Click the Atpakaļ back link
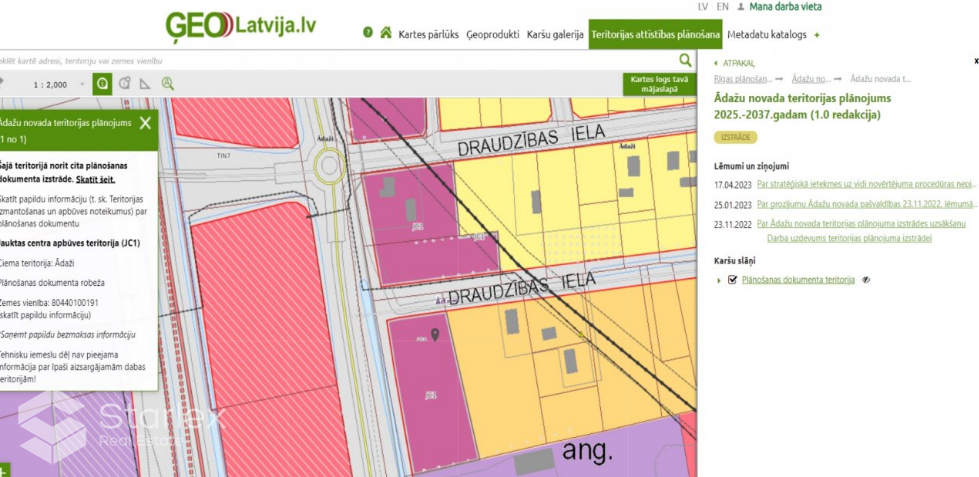 click(x=738, y=62)
